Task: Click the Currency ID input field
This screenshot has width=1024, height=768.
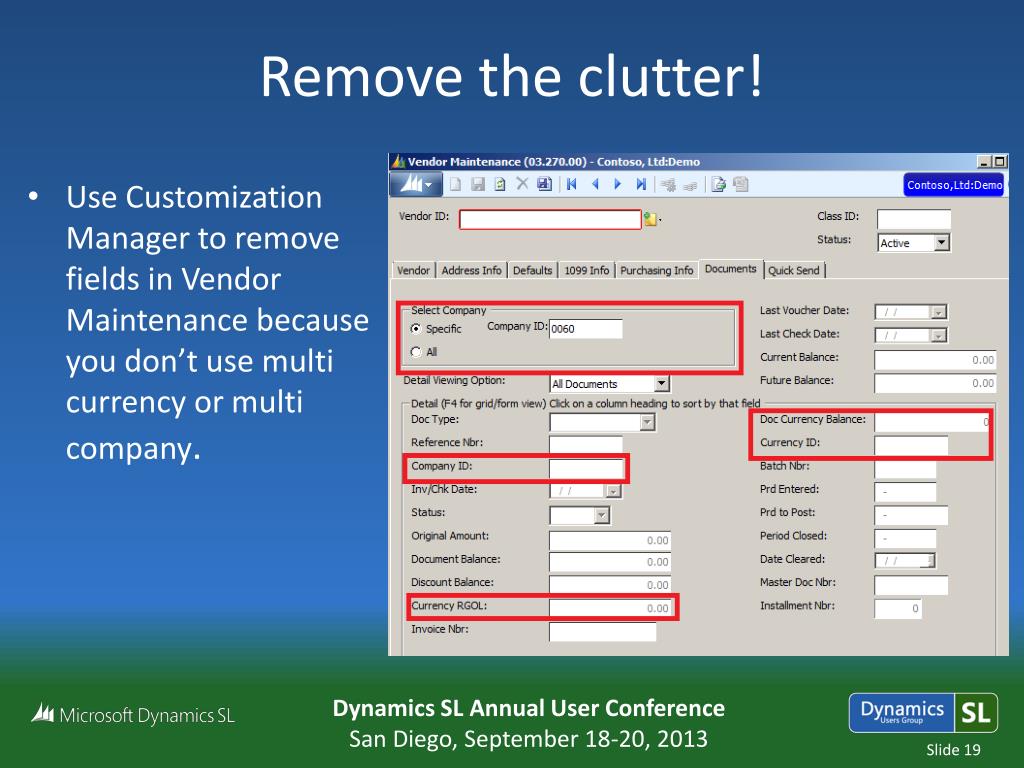Action: pyautogui.click(x=911, y=445)
